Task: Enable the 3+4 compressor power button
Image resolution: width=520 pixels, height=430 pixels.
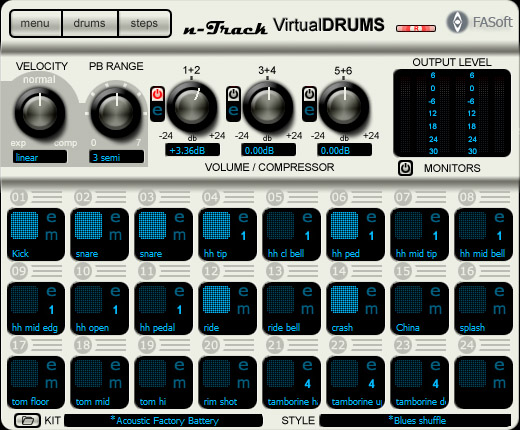Action: [x=233, y=94]
